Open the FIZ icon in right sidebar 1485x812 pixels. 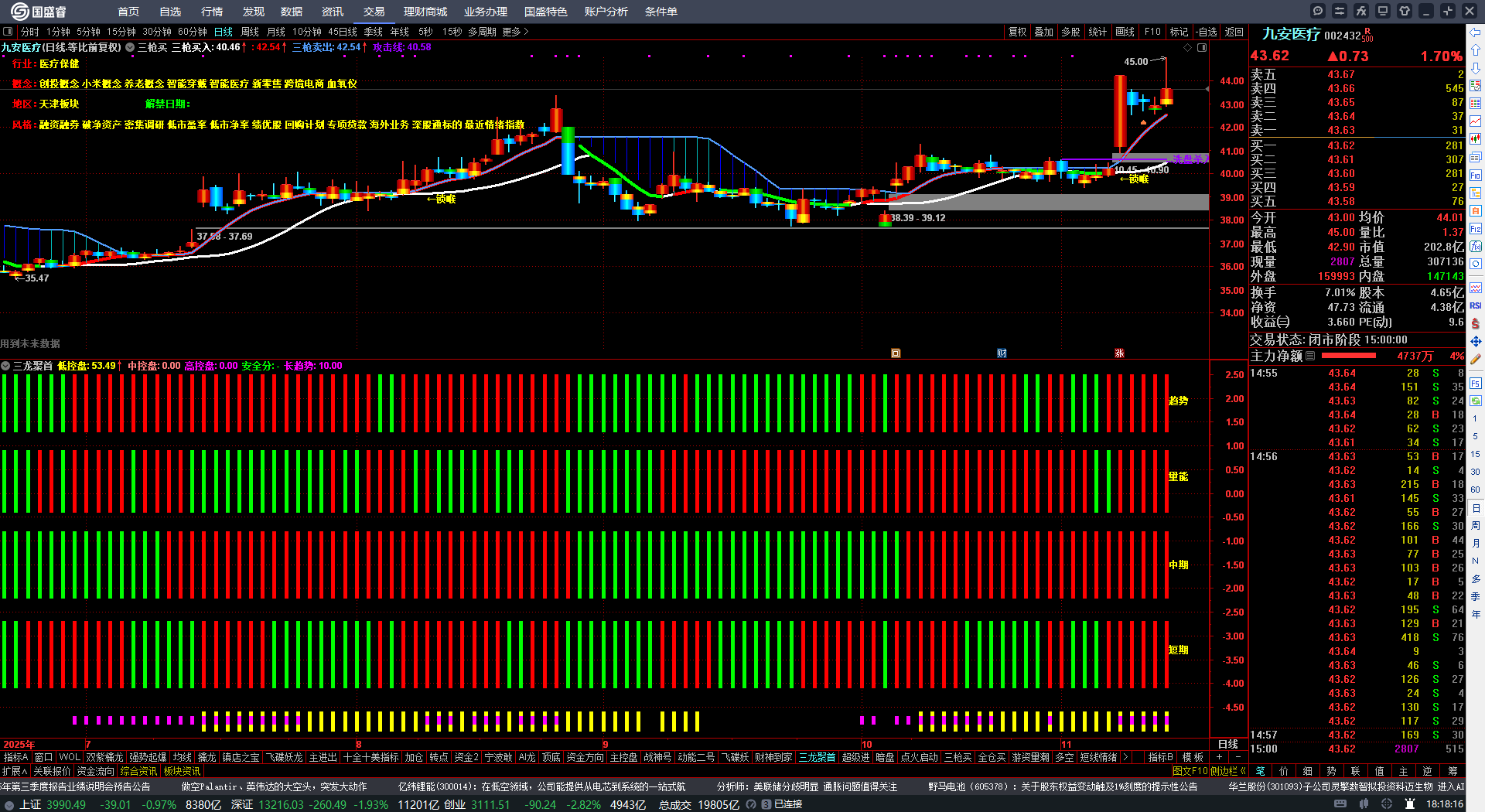point(1476,229)
